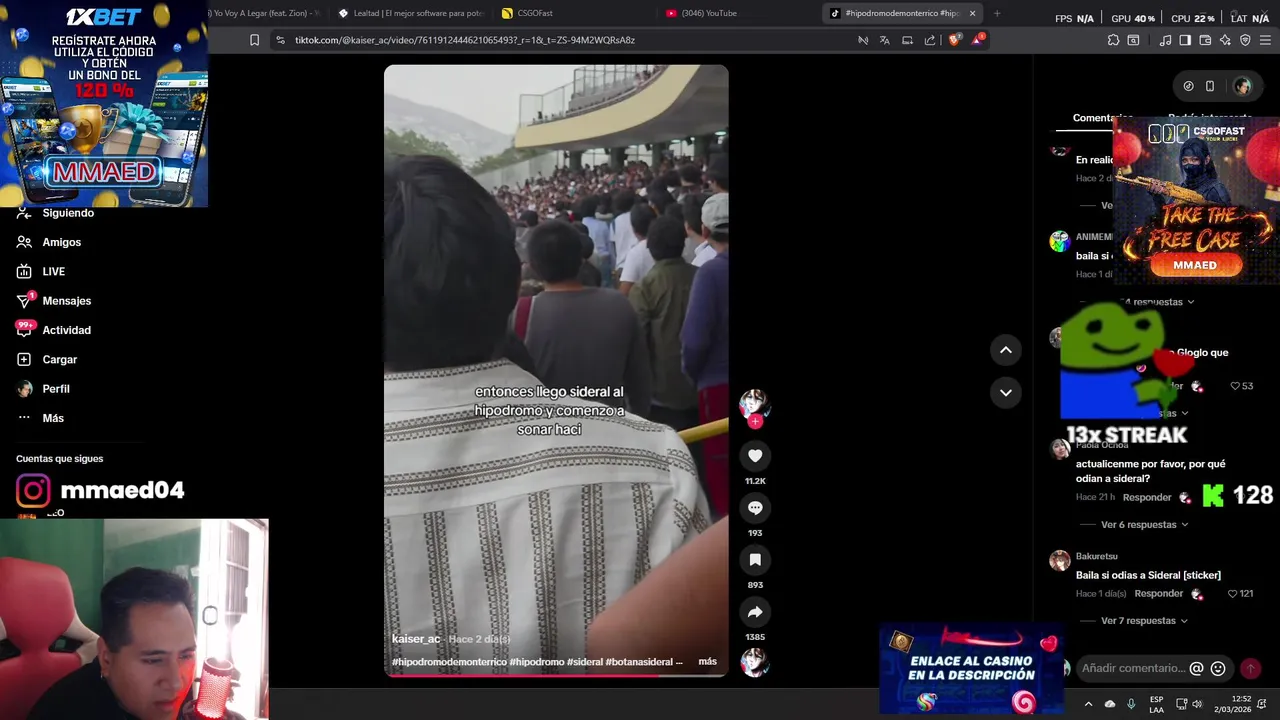The height and width of the screenshot is (720, 1280).
Task: Save video with the bookmark icon
Action: (x=755, y=560)
